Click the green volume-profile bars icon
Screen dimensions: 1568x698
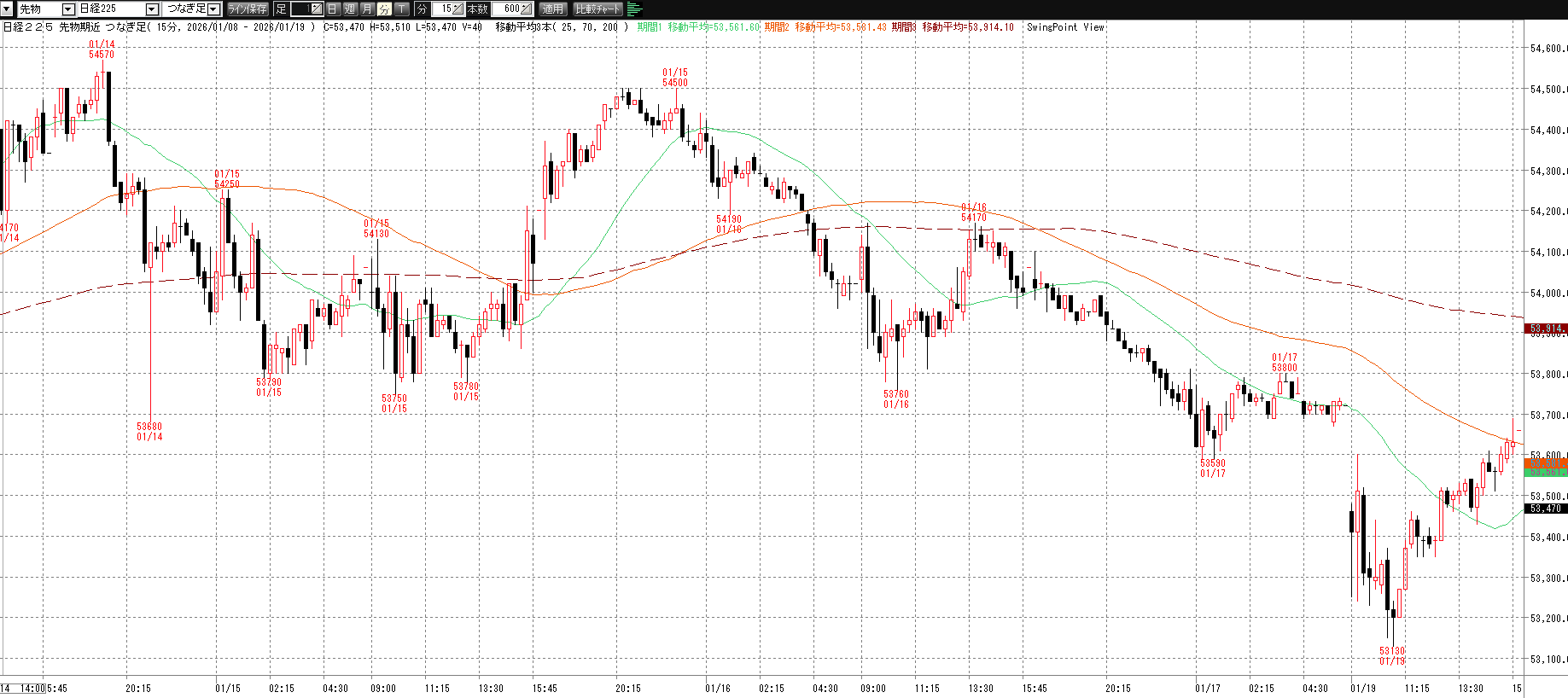(x=634, y=9)
